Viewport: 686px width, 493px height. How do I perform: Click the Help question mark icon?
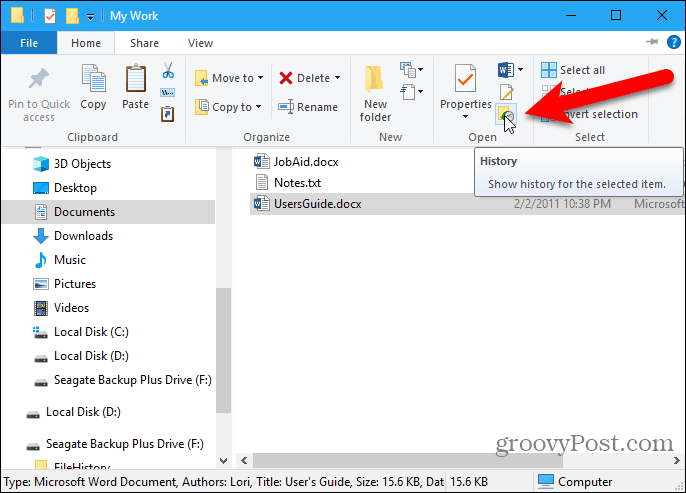674,42
